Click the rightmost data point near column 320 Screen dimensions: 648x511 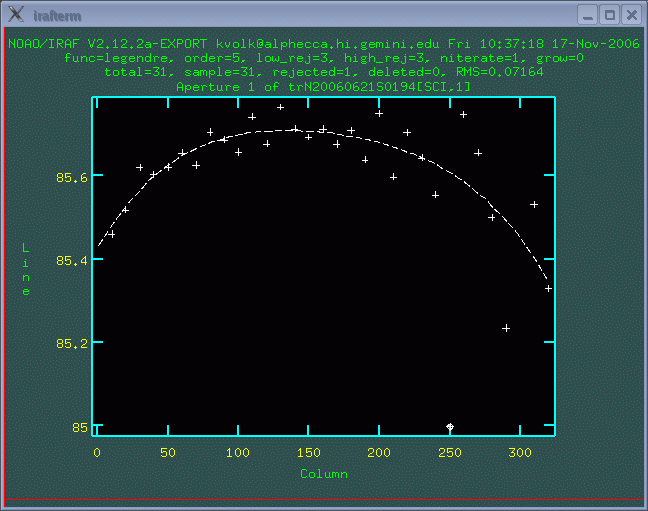[x=548, y=289]
